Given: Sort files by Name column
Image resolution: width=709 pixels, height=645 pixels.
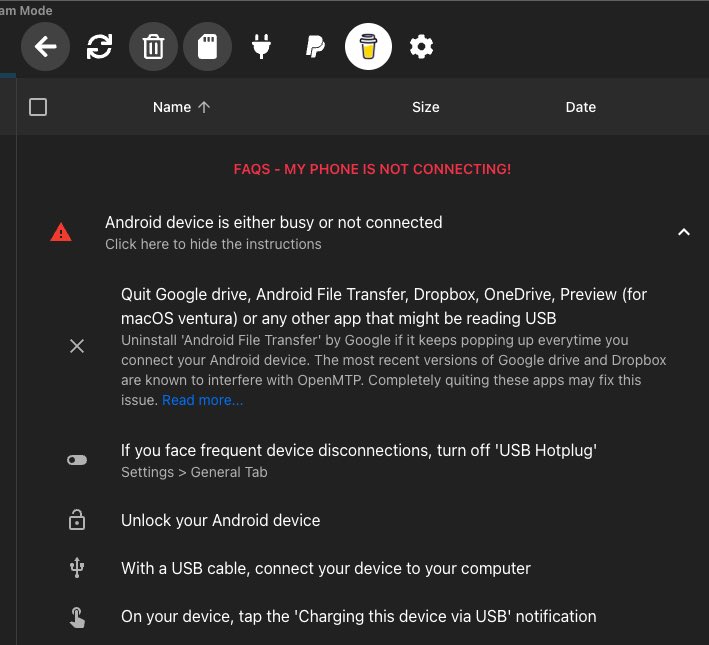Looking at the screenshot, I should [x=172, y=107].
